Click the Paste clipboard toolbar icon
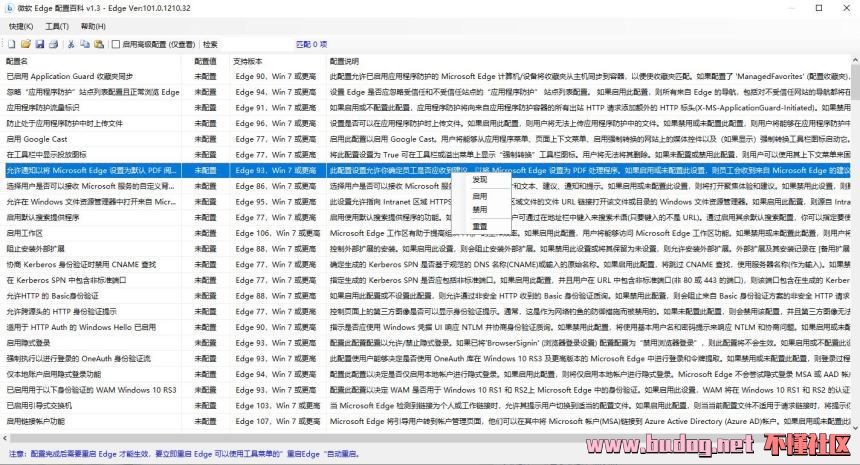Screen dimensions: 860x465 pyautogui.click(x=99, y=44)
